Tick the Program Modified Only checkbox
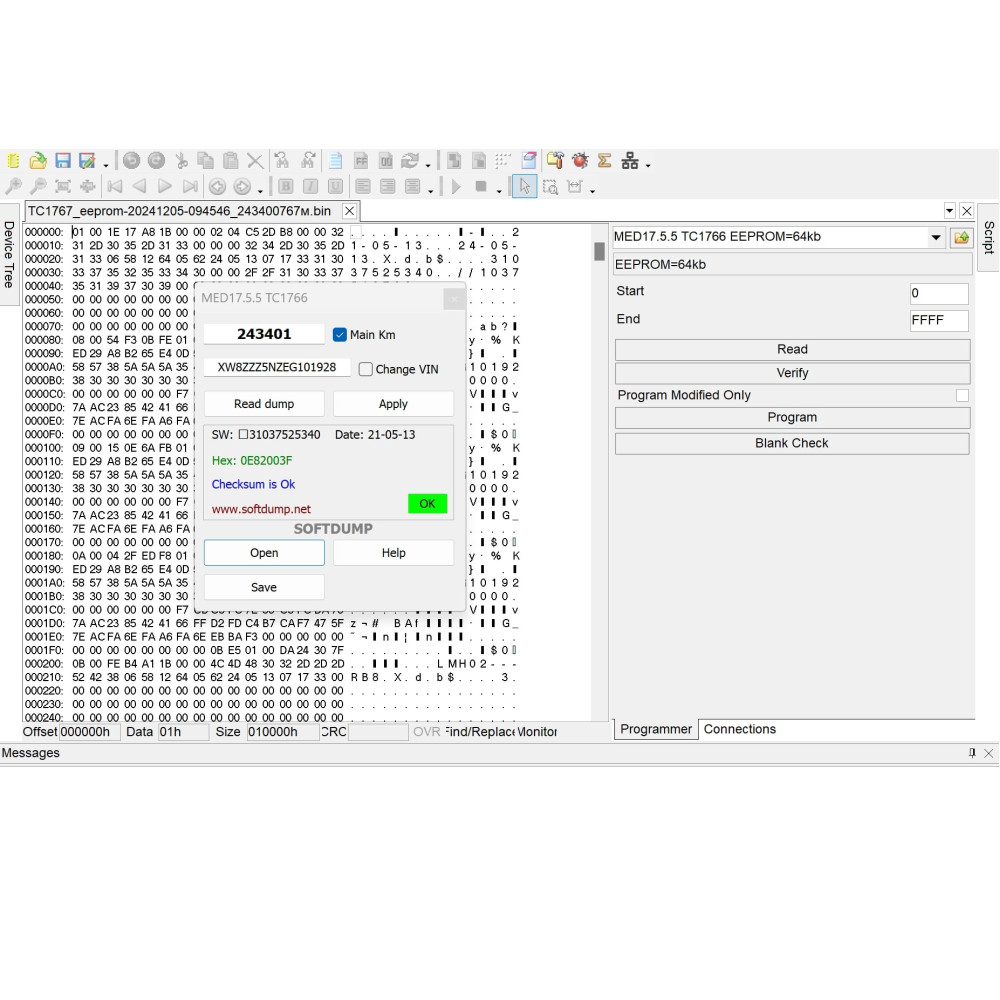The image size is (1000, 1000). click(962, 395)
